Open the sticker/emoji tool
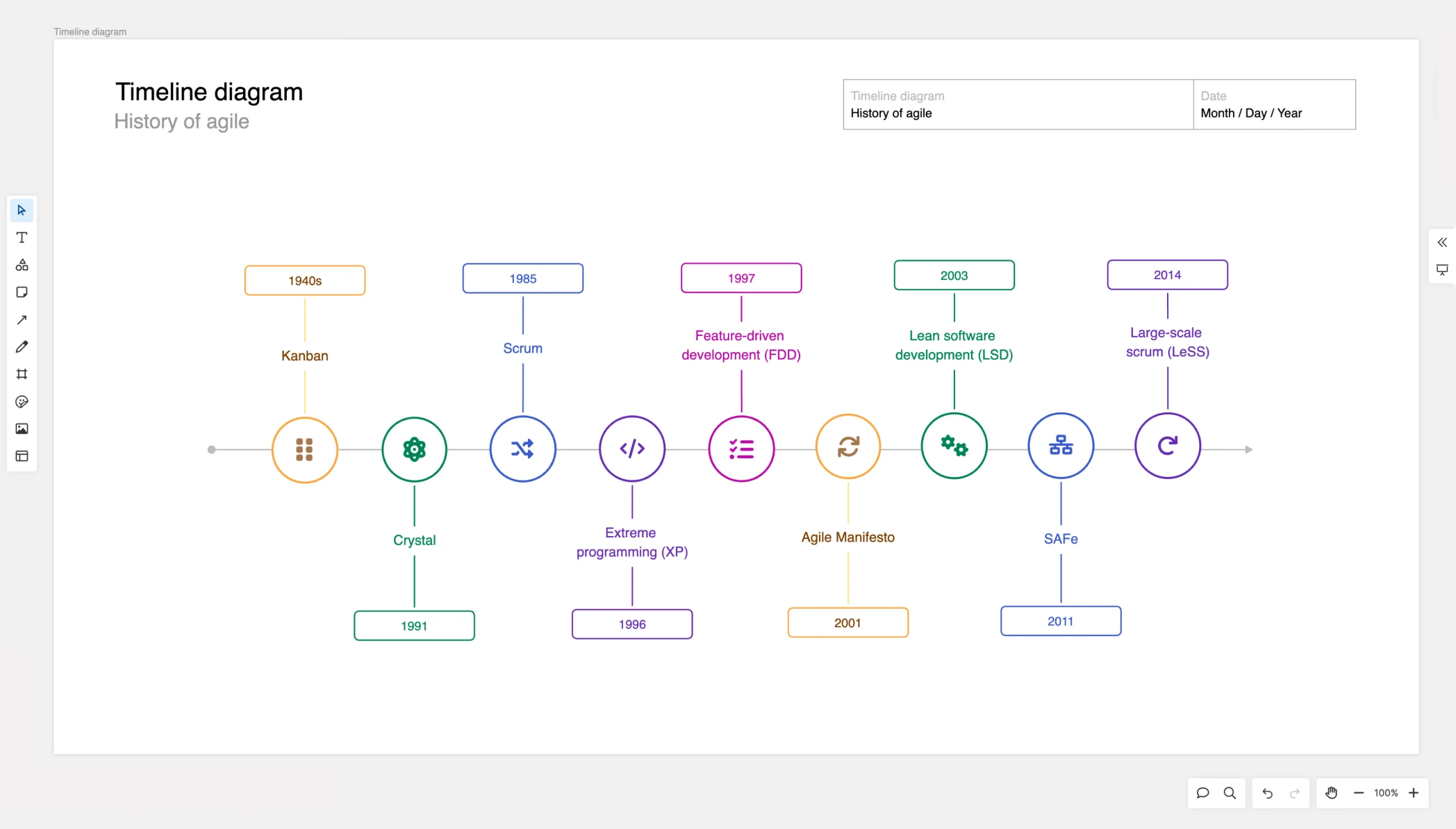1456x829 pixels. [x=22, y=402]
